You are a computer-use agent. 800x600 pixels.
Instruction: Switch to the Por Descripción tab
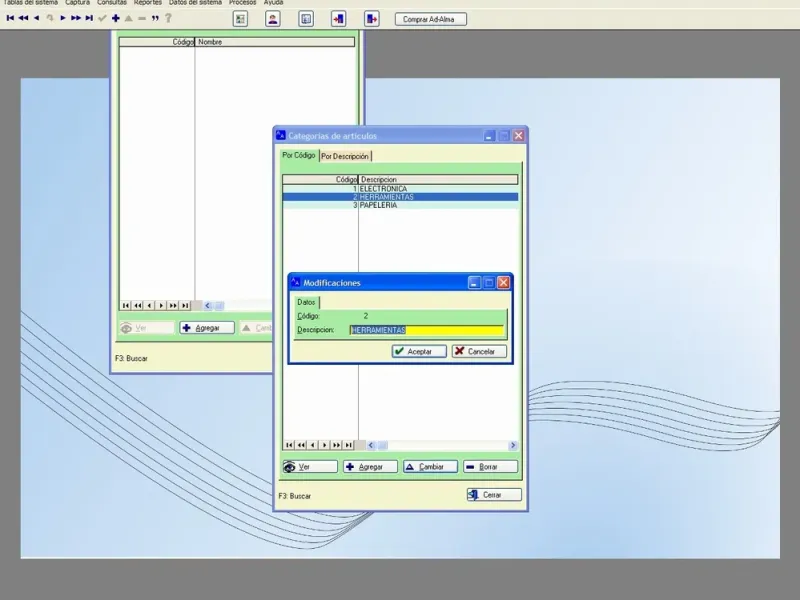pos(345,156)
